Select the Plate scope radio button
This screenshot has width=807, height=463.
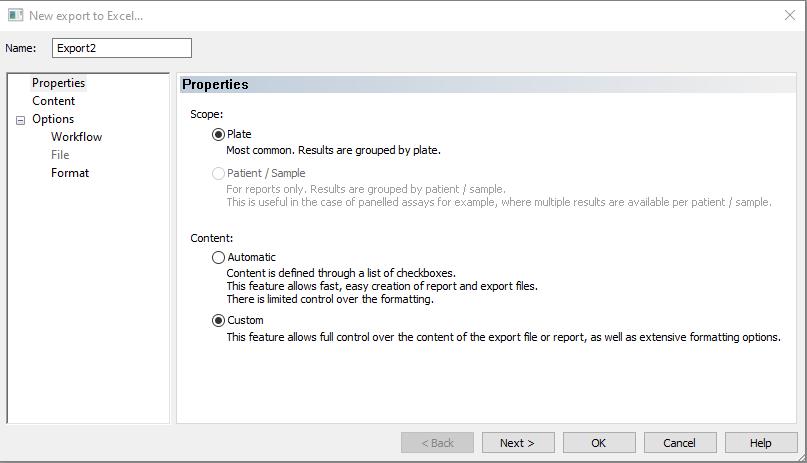pyautogui.click(x=218, y=134)
